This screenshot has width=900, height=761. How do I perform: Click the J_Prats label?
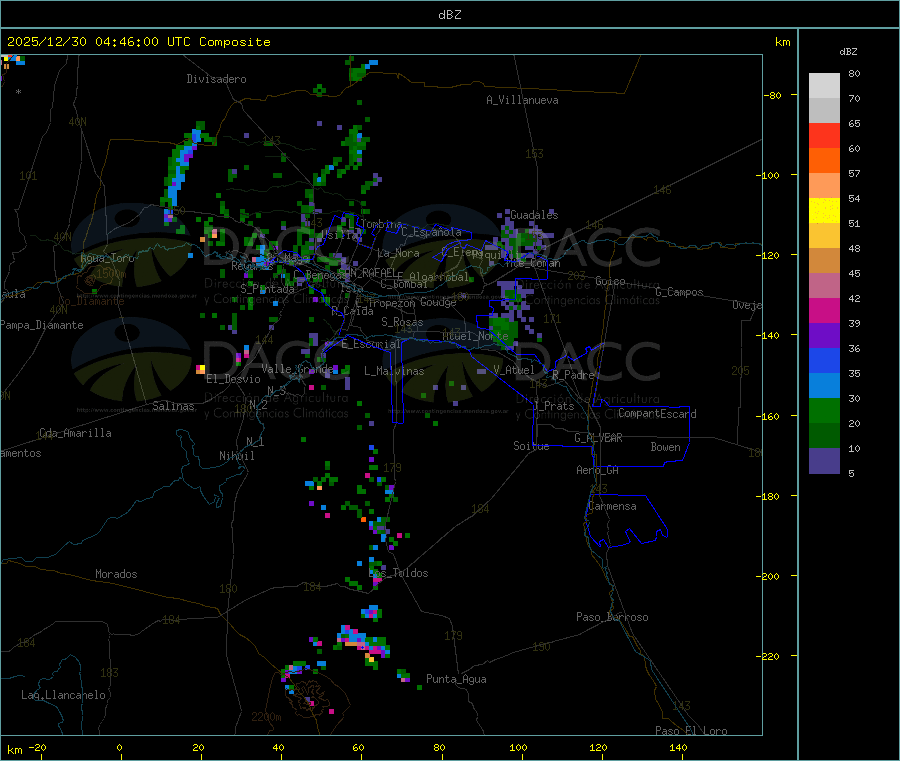554,406
